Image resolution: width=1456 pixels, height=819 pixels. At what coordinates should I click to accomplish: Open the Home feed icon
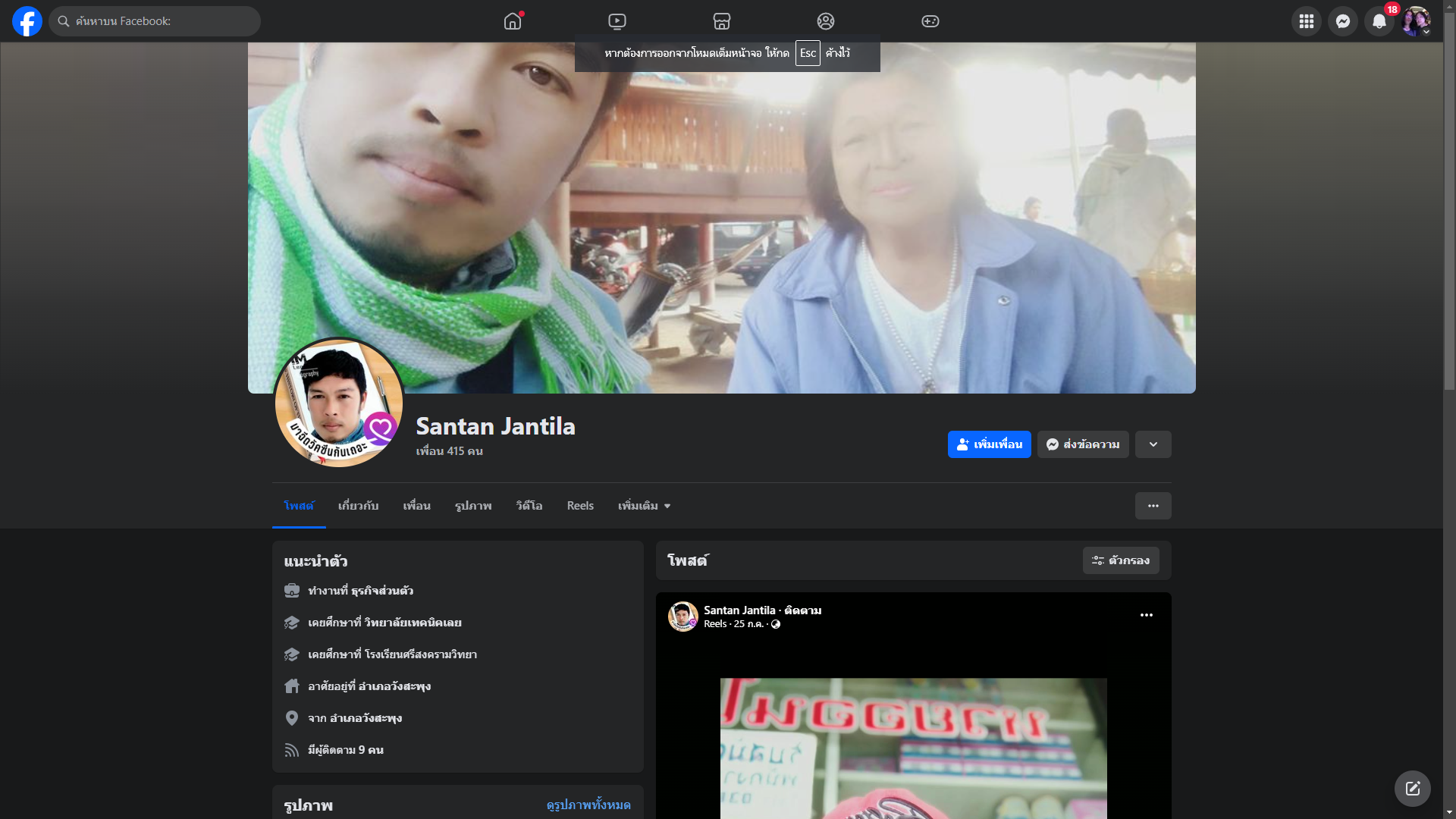tap(513, 21)
